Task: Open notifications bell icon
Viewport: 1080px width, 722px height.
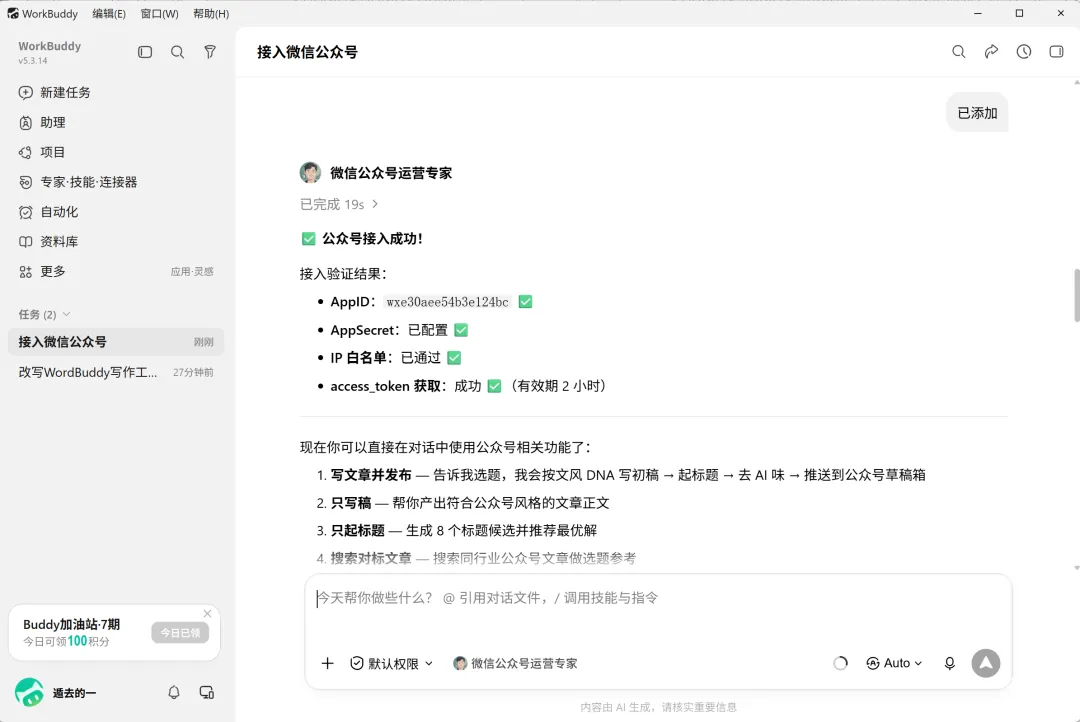Action: click(174, 692)
